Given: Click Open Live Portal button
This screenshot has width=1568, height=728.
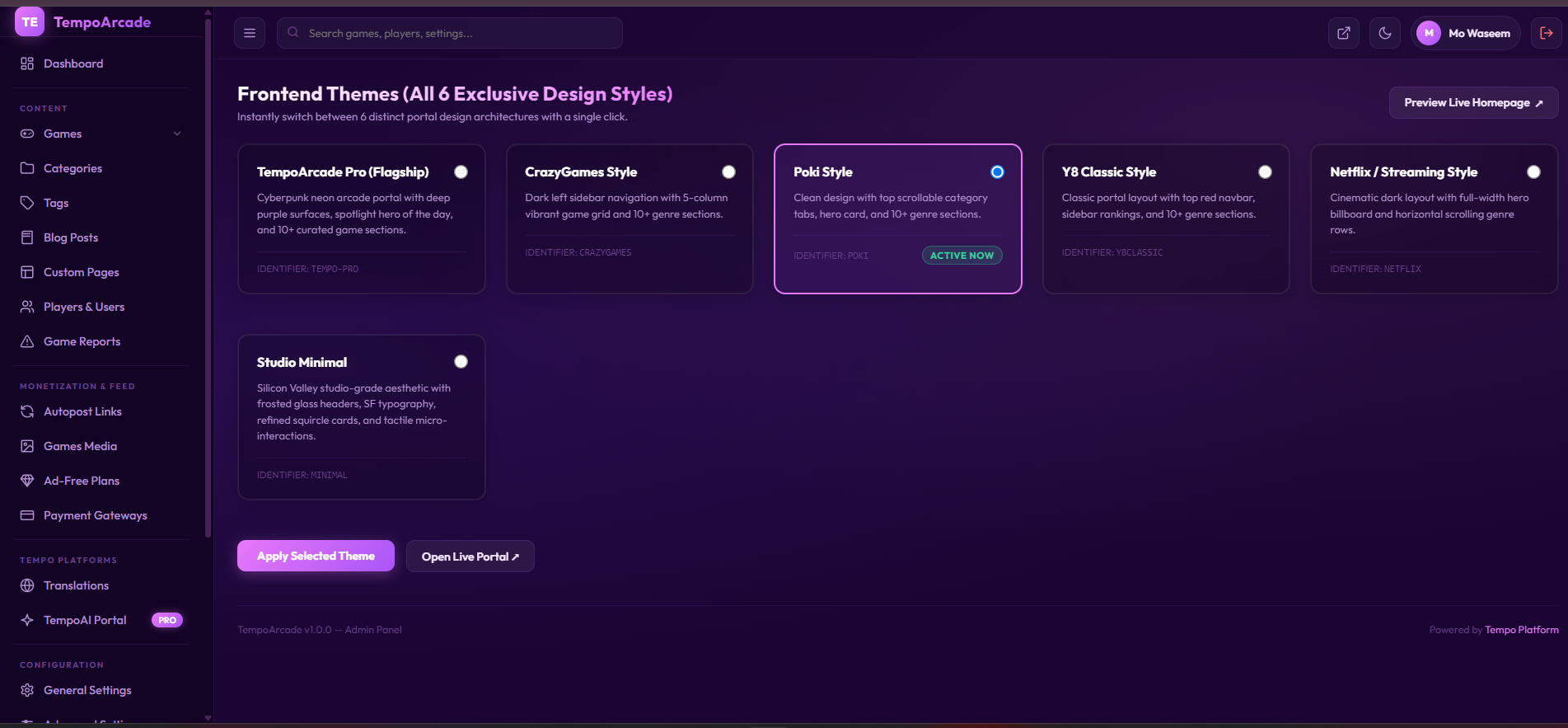Looking at the screenshot, I should click(470, 557).
